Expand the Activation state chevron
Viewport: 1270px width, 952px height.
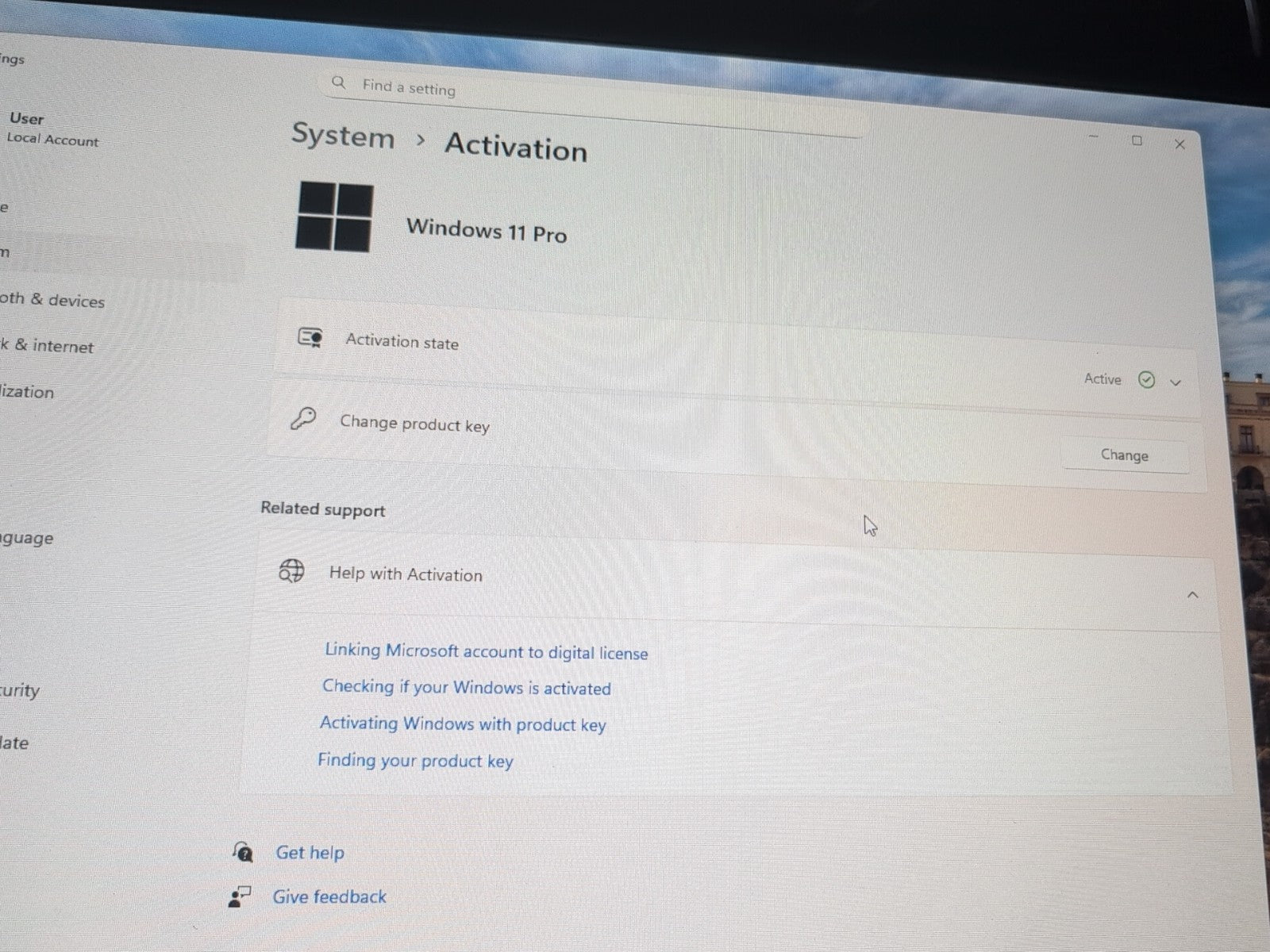click(x=1176, y=382)
